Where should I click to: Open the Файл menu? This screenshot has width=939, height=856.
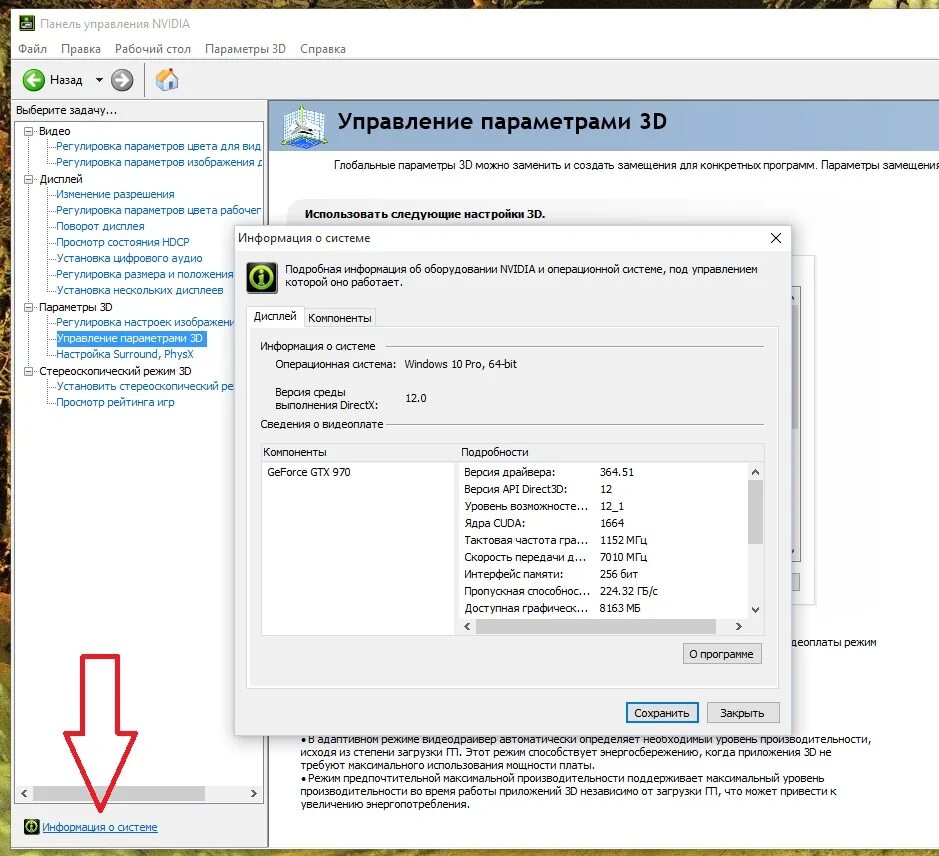[x=32, y=49]
